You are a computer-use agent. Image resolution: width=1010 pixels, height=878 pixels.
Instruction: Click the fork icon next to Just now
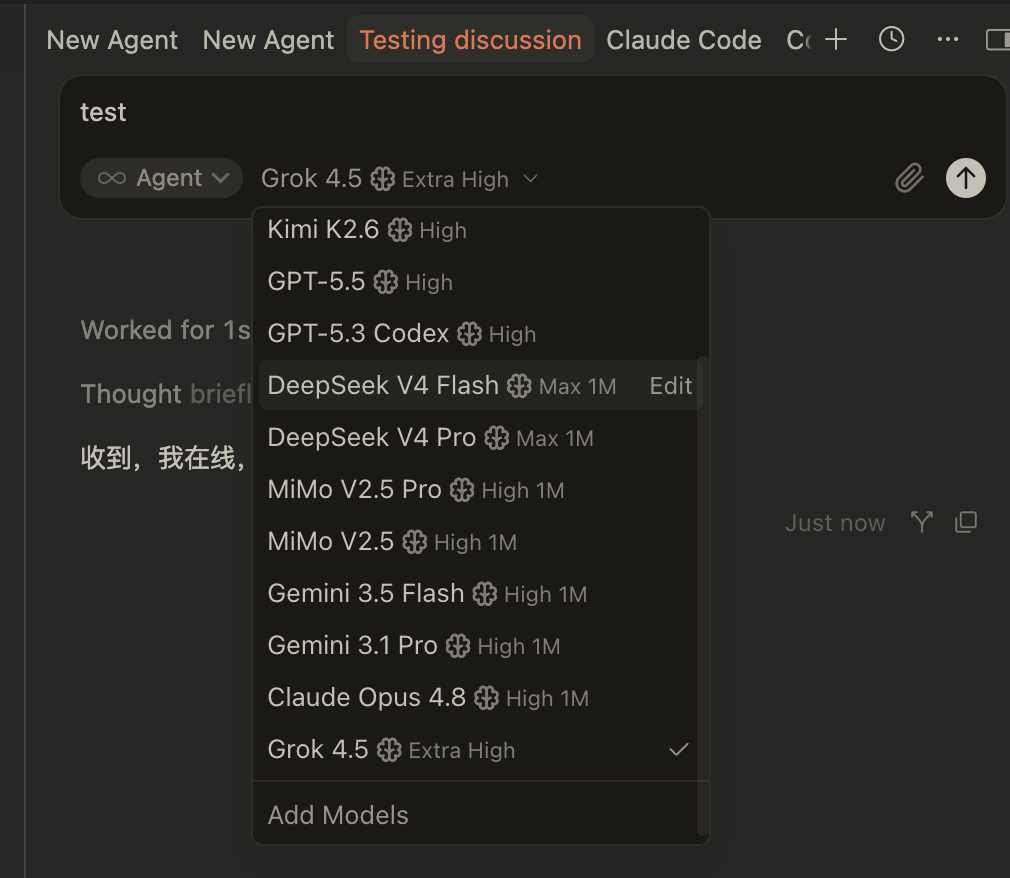(x=922, y=522)
